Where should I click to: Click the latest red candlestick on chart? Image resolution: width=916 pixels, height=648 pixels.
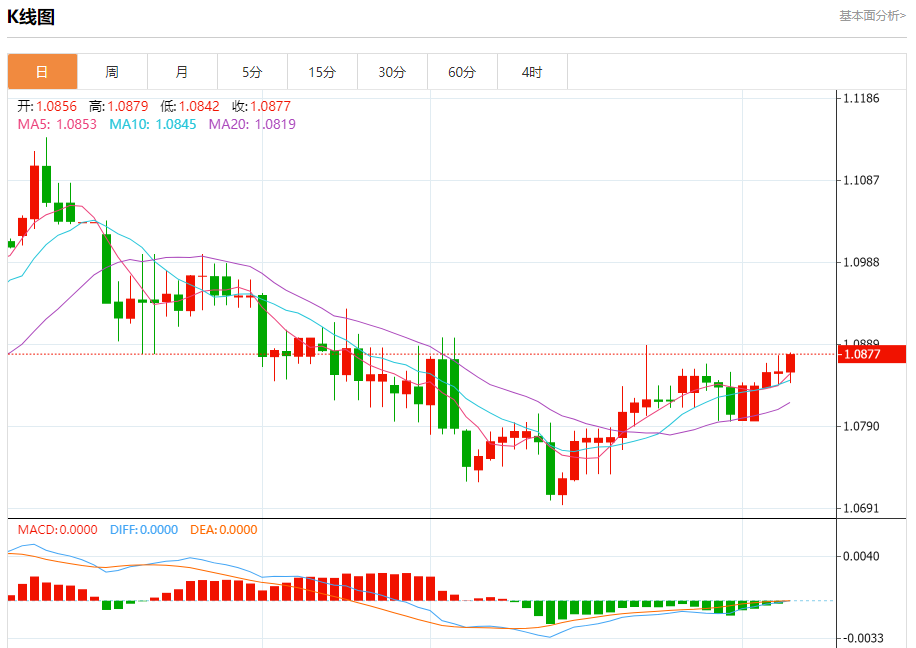(x=790, y=363)
